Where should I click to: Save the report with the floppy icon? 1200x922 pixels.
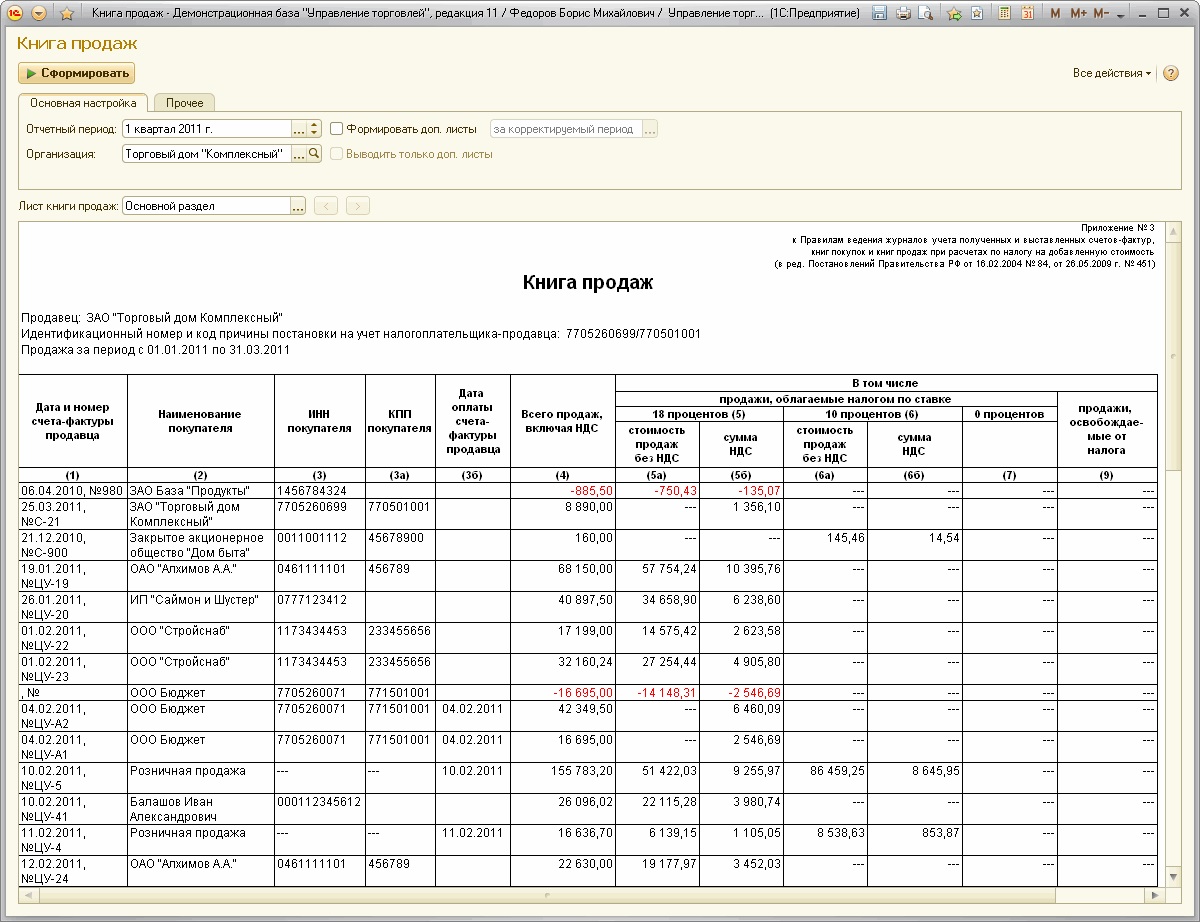(880, 14)
